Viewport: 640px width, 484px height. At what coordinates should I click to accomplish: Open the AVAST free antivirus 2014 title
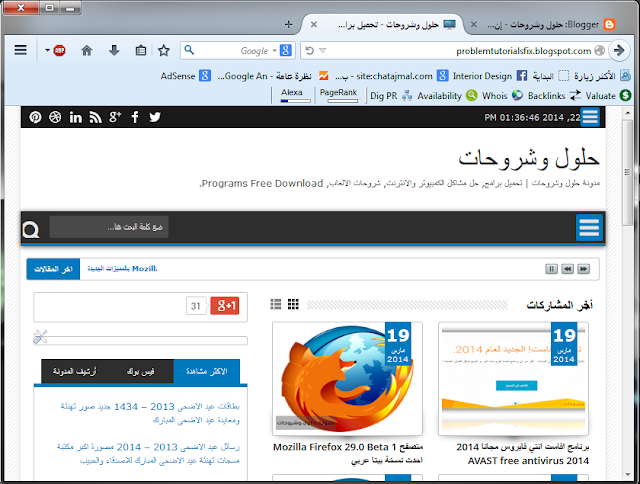click(x=522, y=454)
